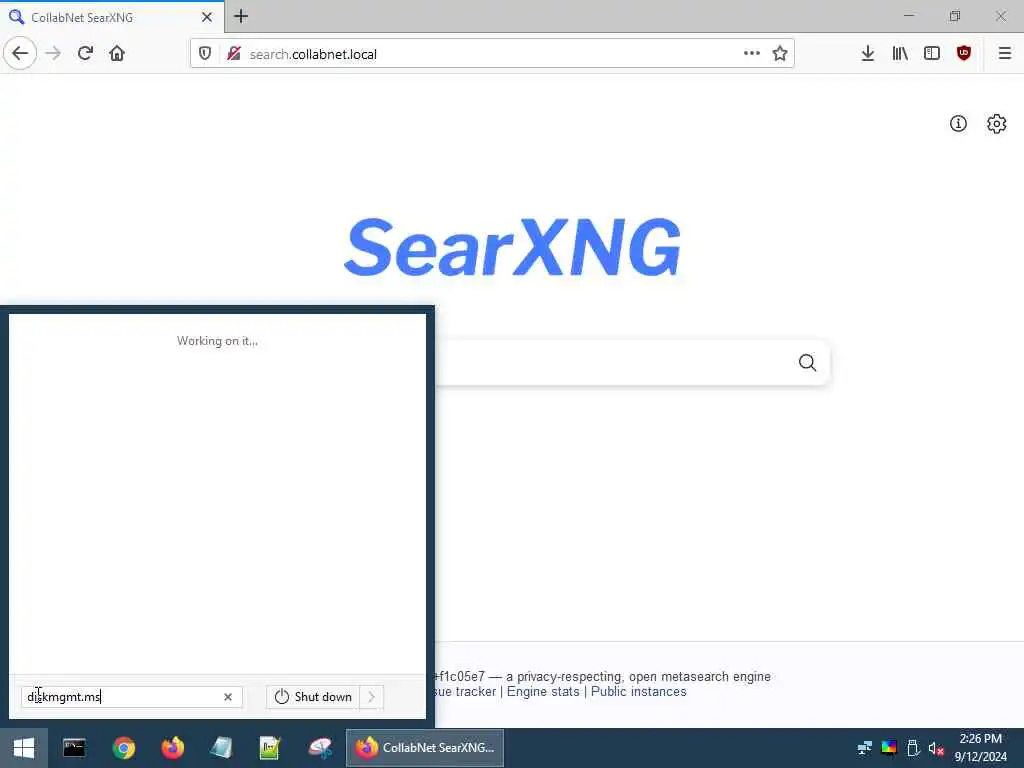
Task: Open the notebook app taskbar icon
Action: pos(221,748)
